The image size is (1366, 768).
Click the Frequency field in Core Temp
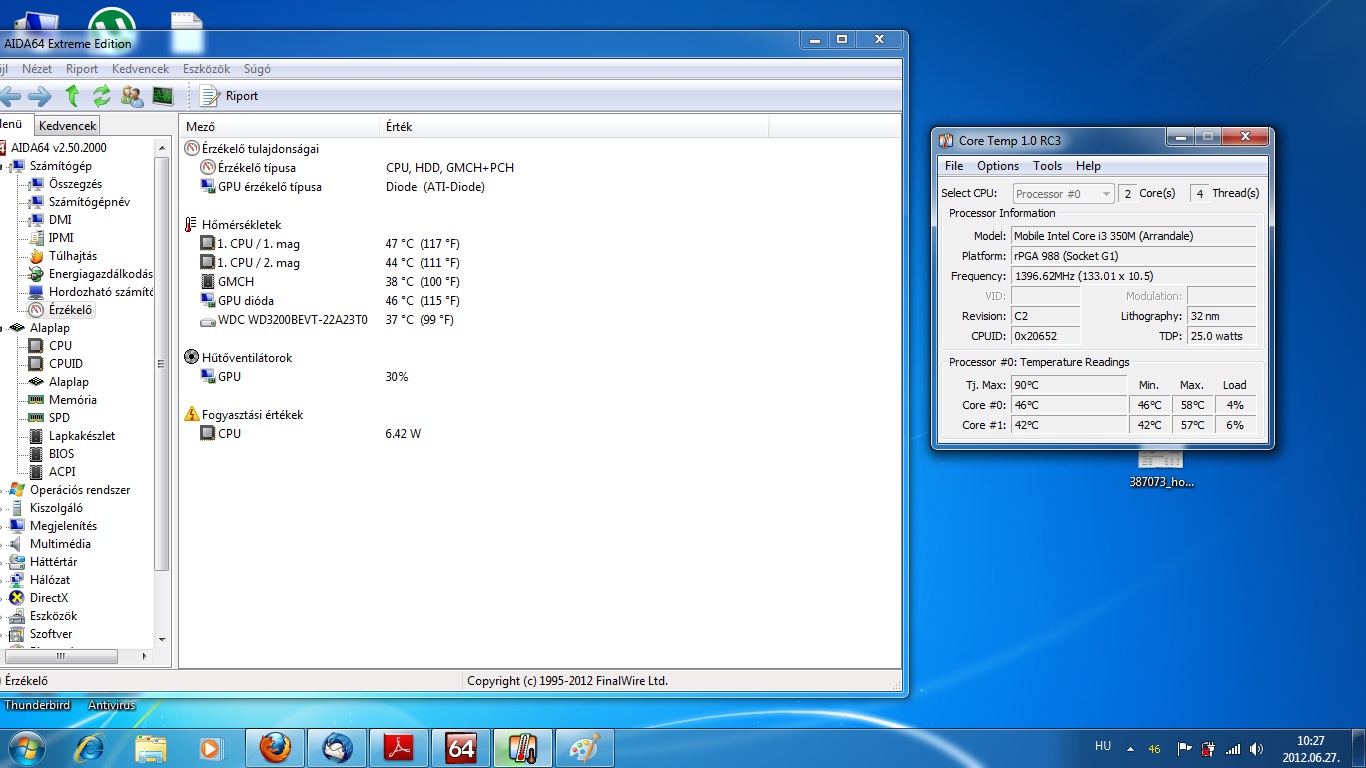pyautogui.click(x=1133, y=276)
